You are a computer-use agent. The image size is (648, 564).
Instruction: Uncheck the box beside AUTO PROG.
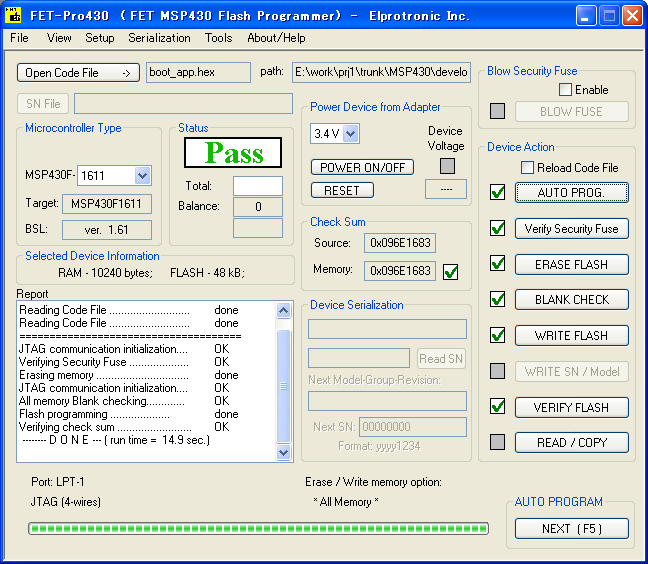(497, 192)
